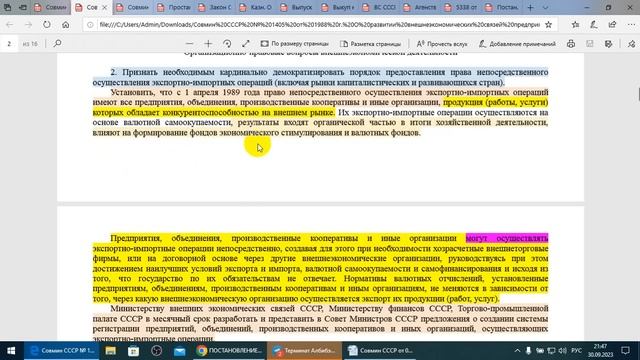This screenshot has height=360, width=640.
Task: Open clock showing 21:47
Action: (600, 351)
